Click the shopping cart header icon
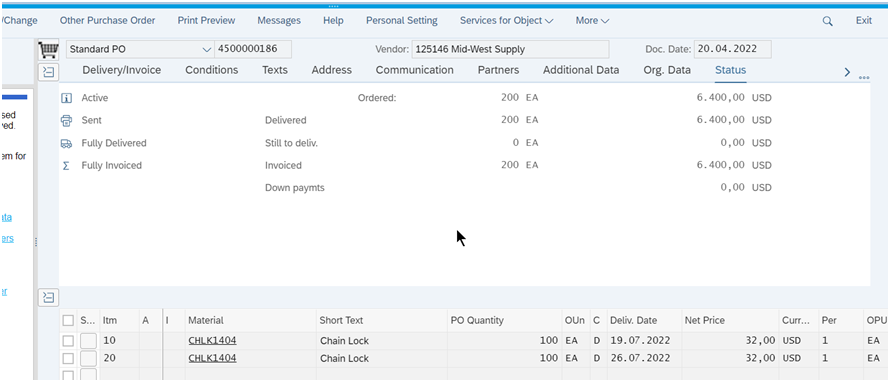 49,50
